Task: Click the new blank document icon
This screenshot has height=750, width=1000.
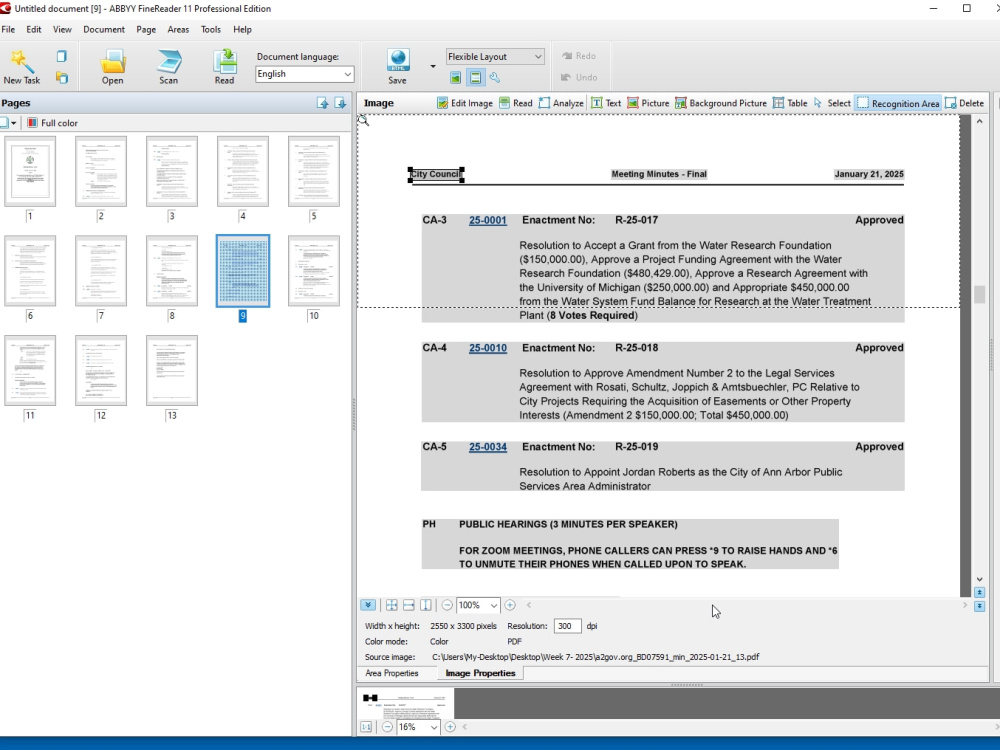Action: [x=61, y=57]
